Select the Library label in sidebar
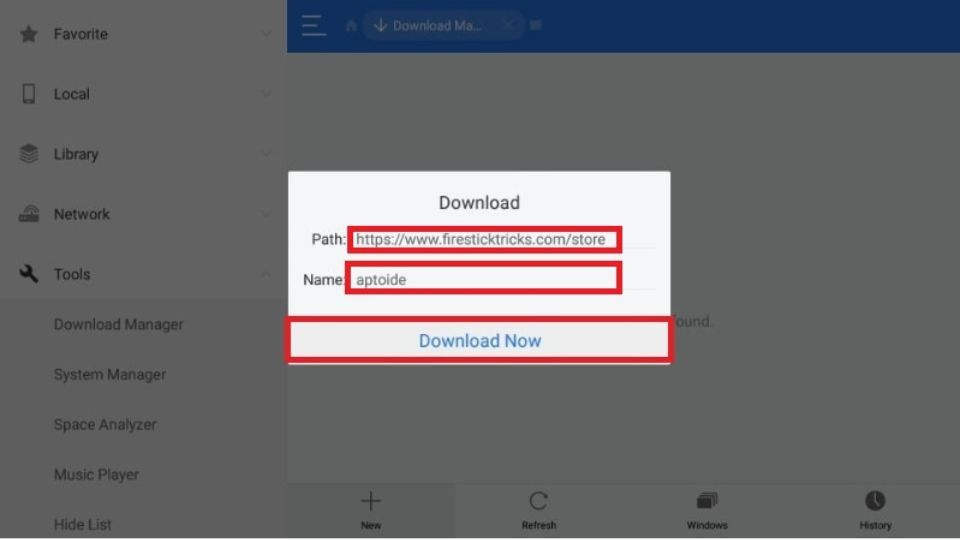This screenshot has width=960, height=540. coord(76,154)
